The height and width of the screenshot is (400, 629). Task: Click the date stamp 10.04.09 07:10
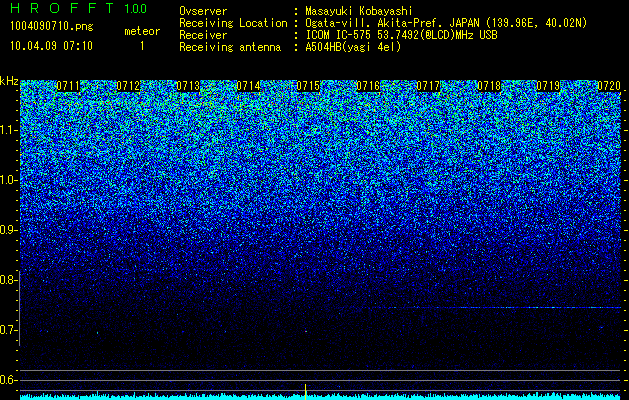(51, 46)
